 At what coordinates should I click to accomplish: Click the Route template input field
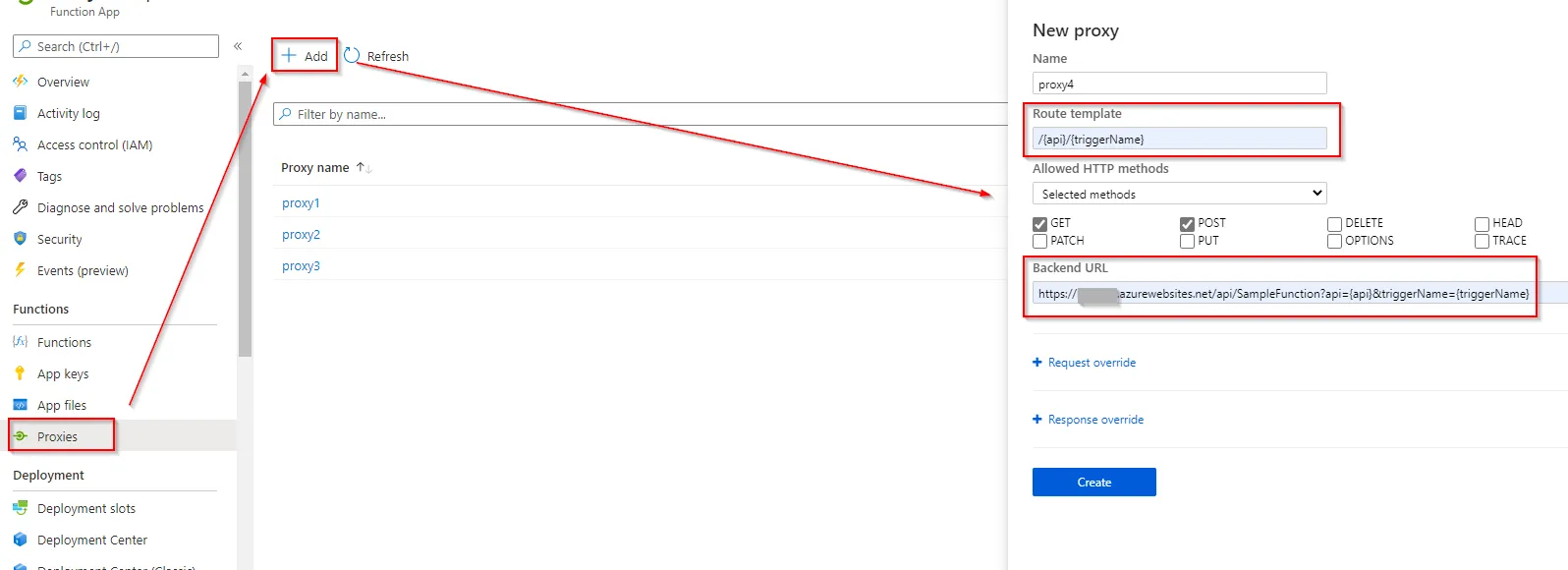1179,139
